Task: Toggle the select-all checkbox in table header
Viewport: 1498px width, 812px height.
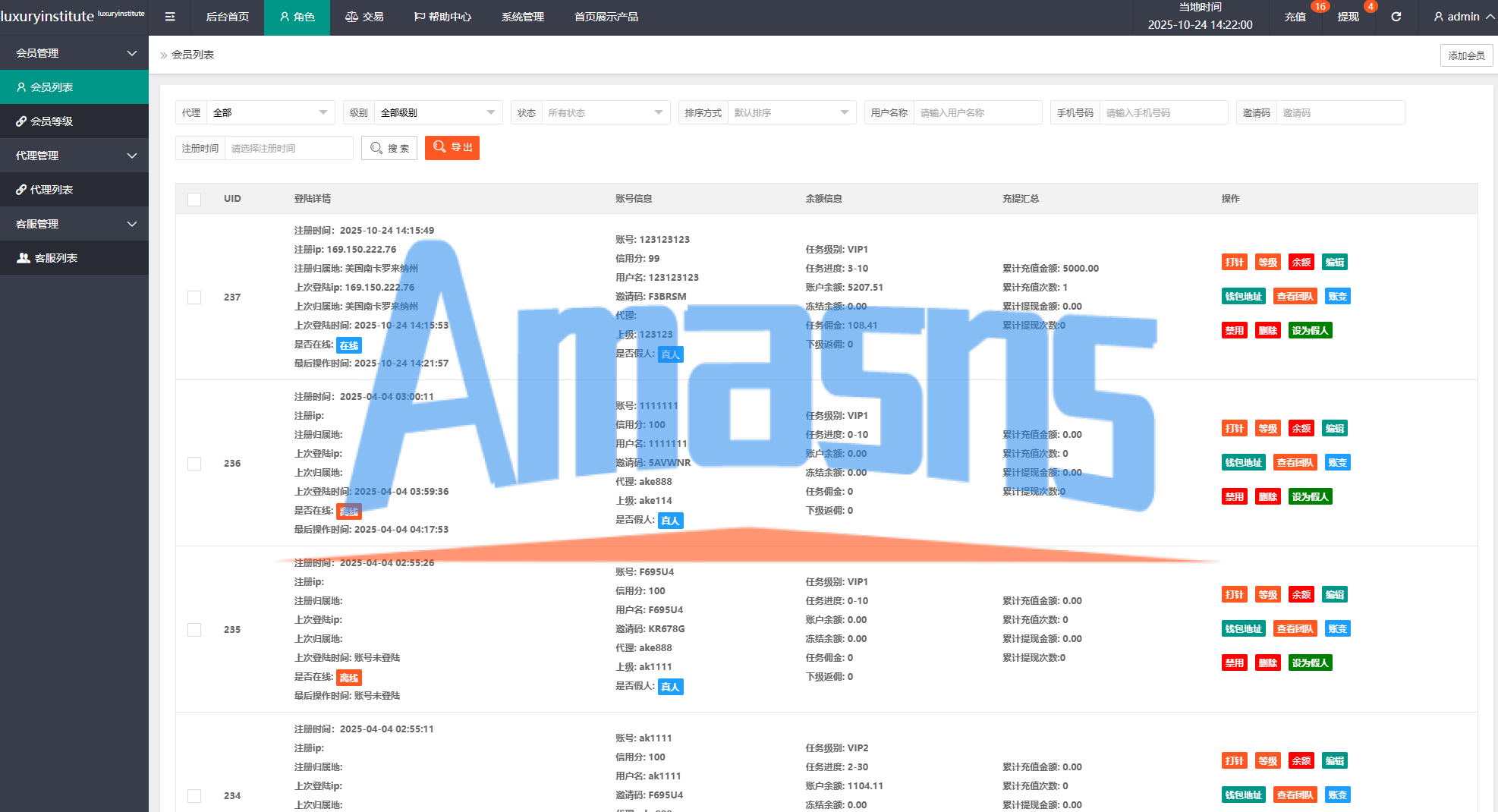Action: (194, 200)
